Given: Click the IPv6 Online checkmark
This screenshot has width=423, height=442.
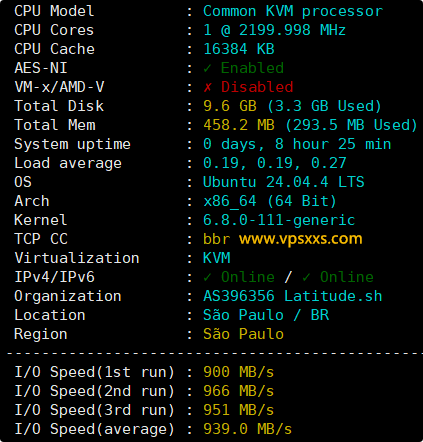Looking at the screenshot, I should [x=306, y=277].
